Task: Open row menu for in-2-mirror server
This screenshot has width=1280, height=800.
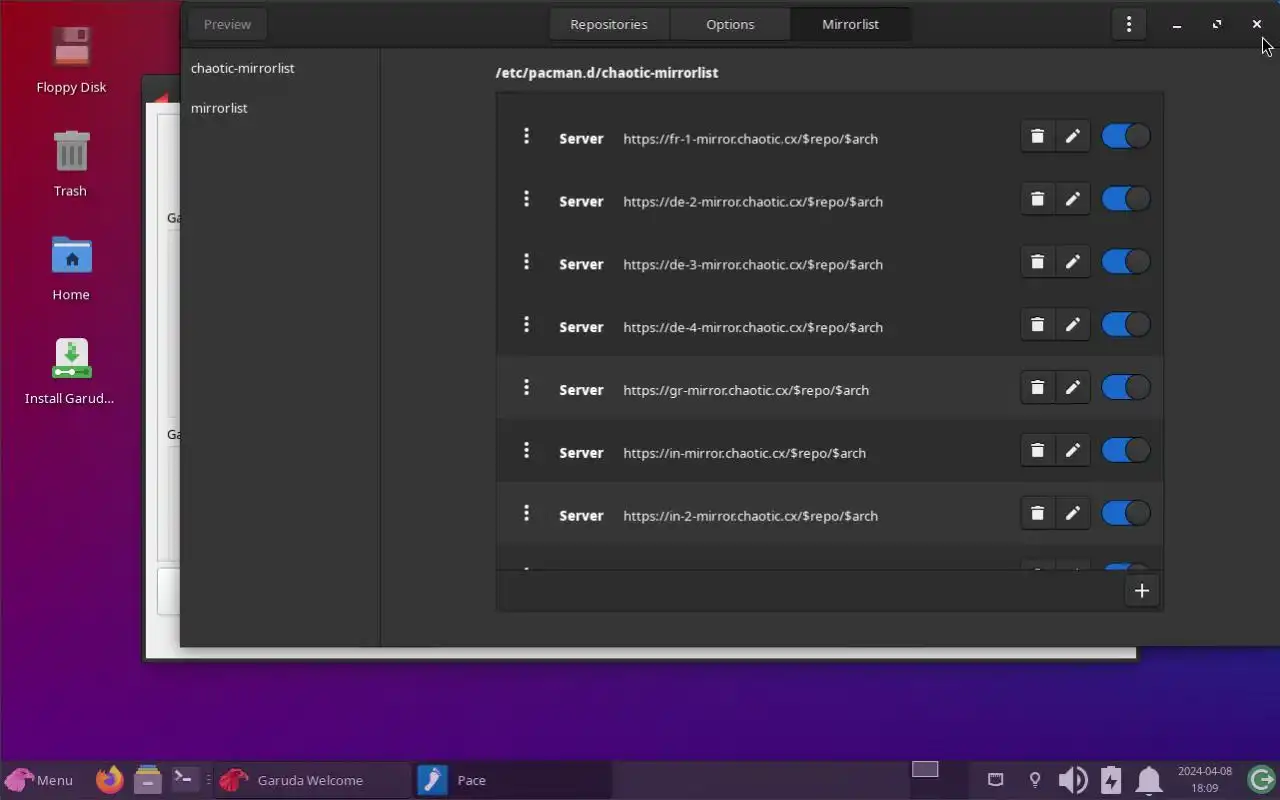Action: pos(526,514)
